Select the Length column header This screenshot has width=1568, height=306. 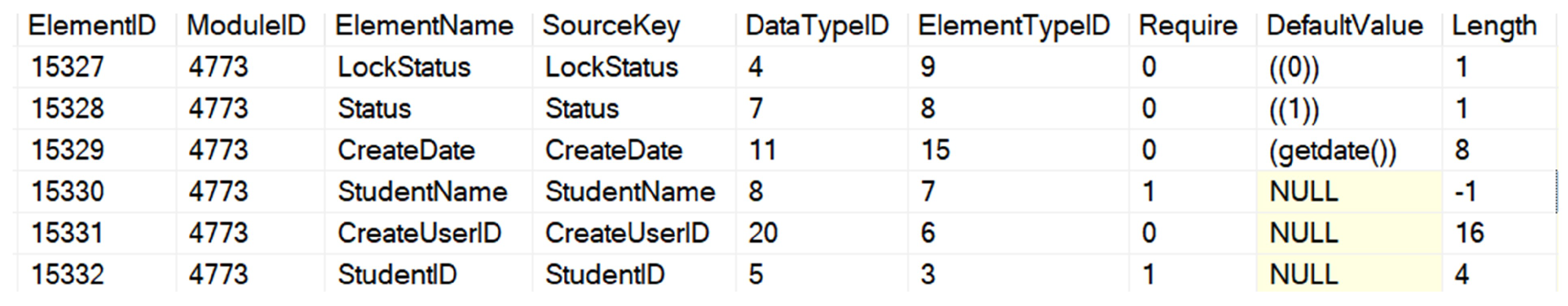click(x=1494, y=26)
